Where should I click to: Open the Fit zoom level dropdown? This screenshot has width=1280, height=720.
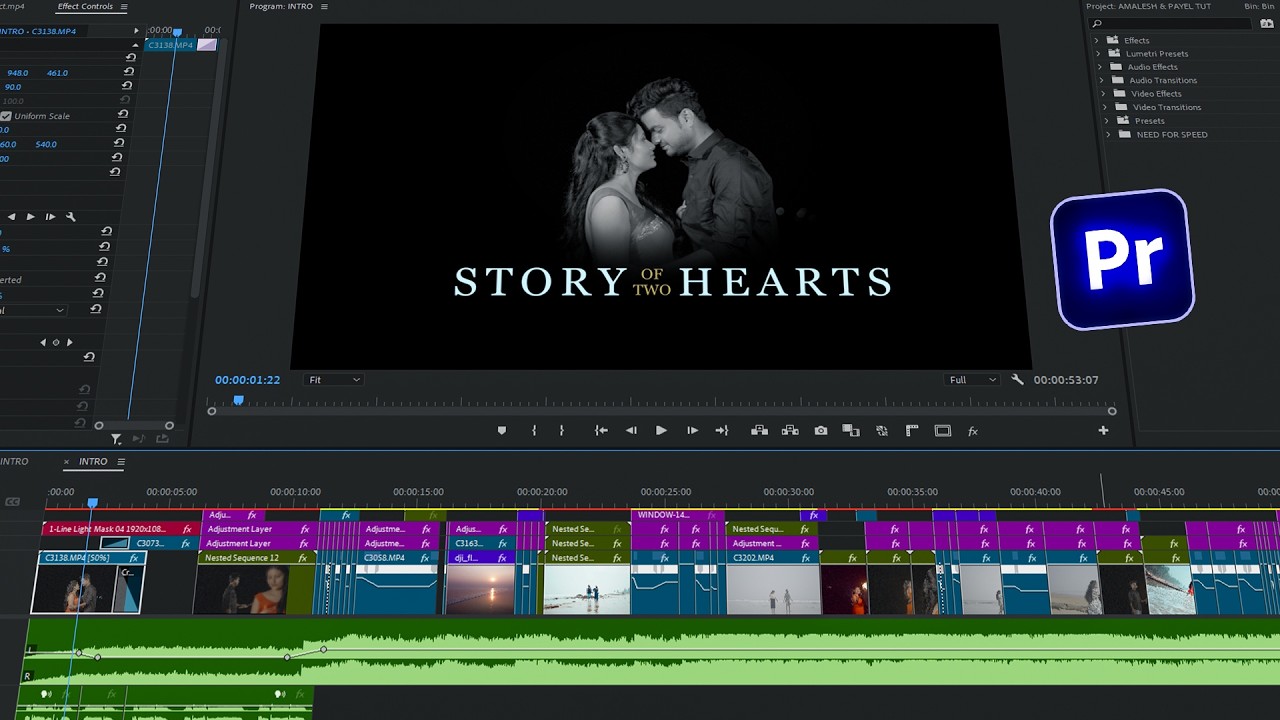(334, 380)
